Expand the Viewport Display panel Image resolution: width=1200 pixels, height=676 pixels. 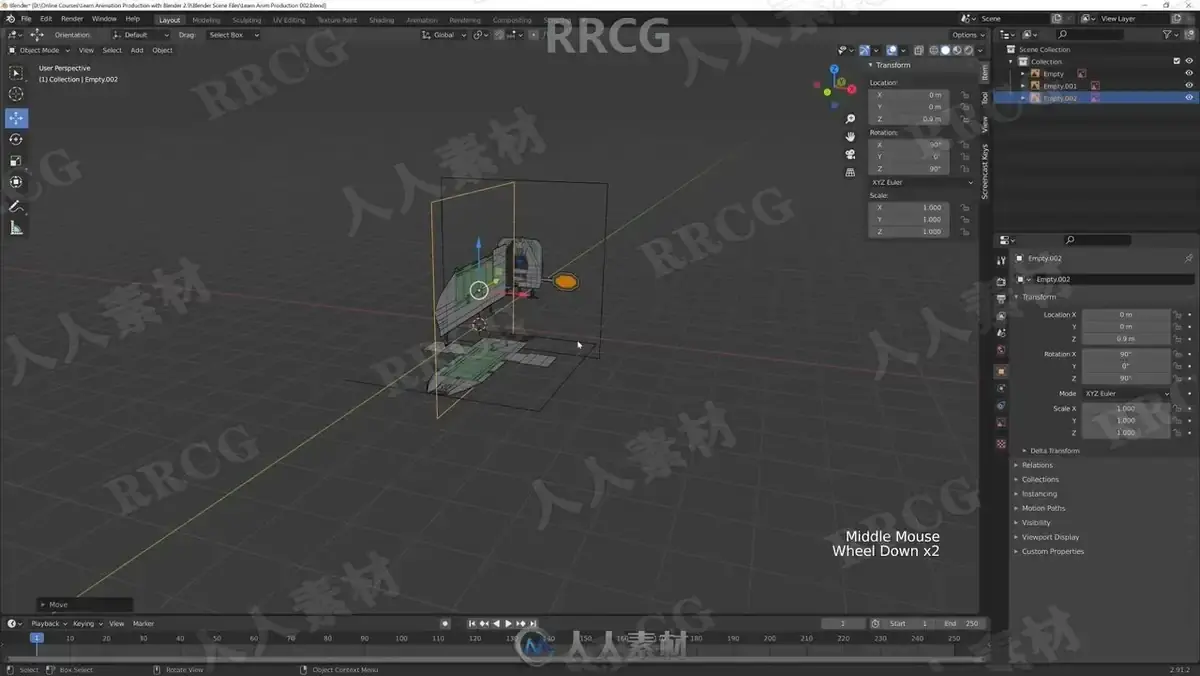[x=1048, y=537]
